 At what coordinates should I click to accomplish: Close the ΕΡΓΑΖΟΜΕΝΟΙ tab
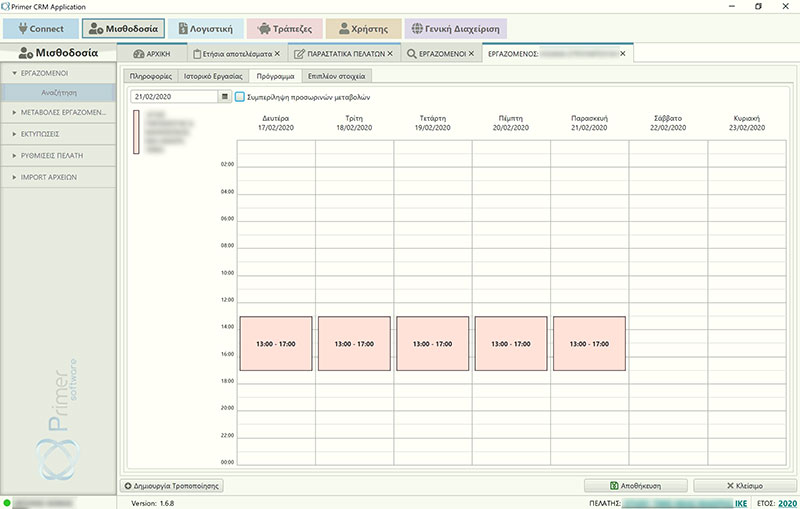click(471, 54)
